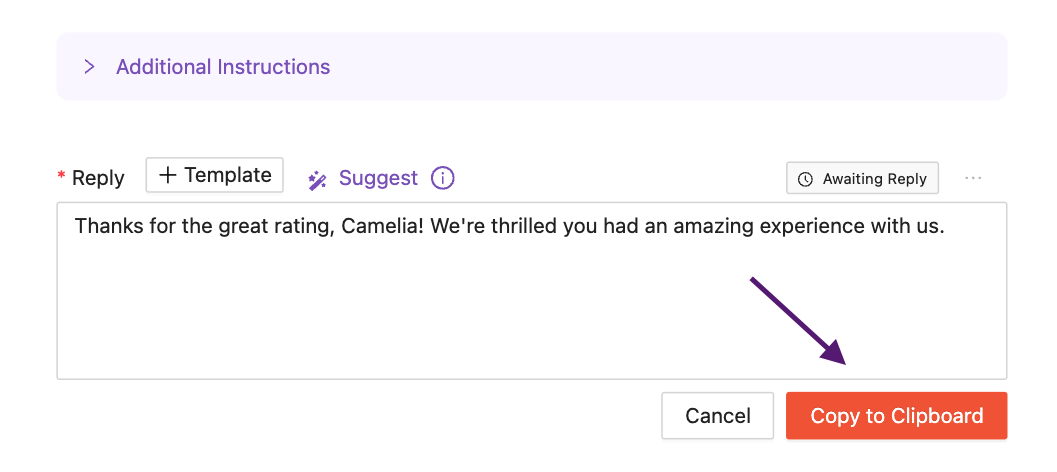The image size is (1057, 472).
Task: Click the plus icon on Template button
Action: (168, 175)
